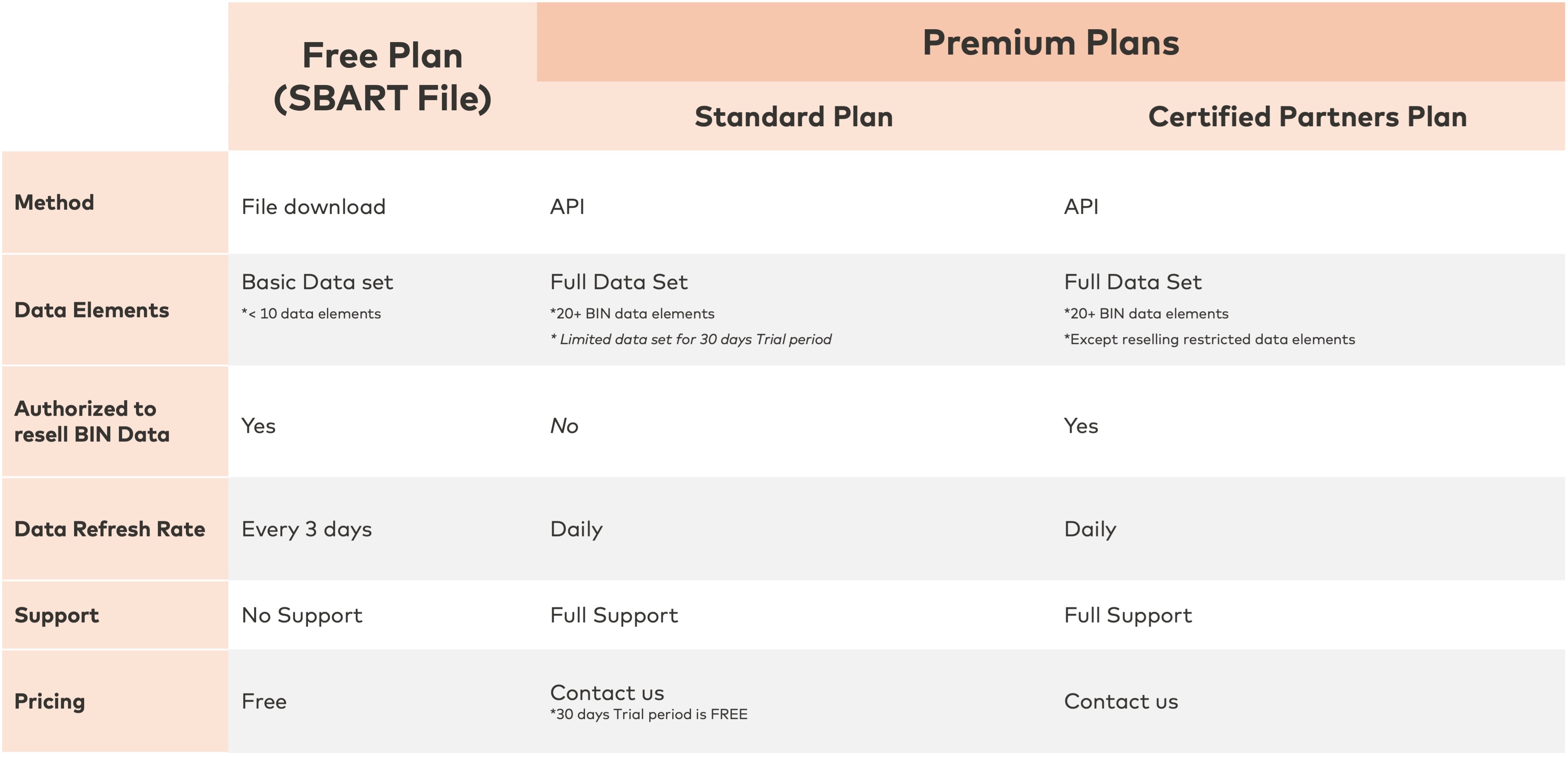
Task: Click the Standard Plan column heading
Action: tap(794, 117)
